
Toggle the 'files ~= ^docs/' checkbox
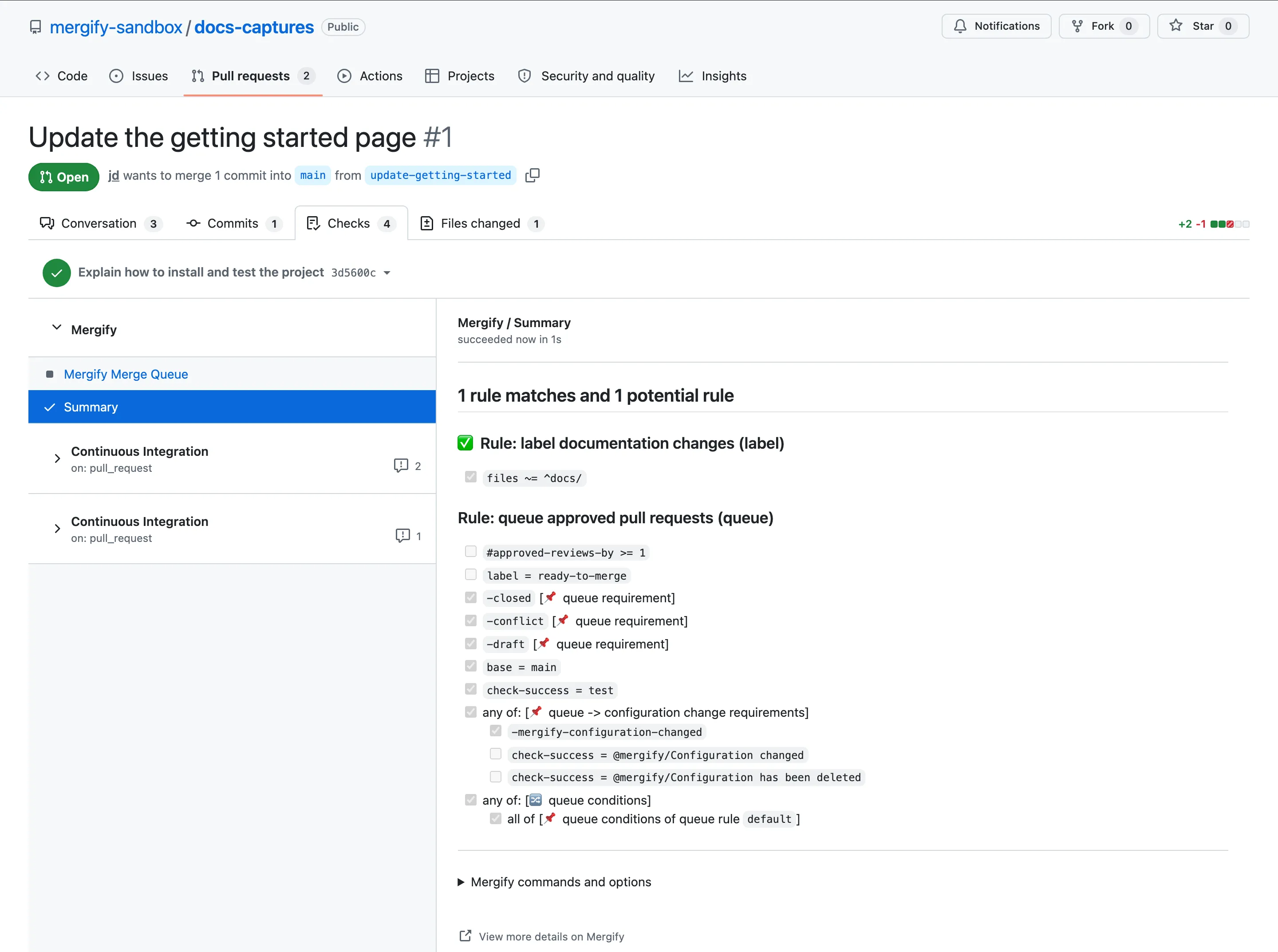click(x=471, y=477)
